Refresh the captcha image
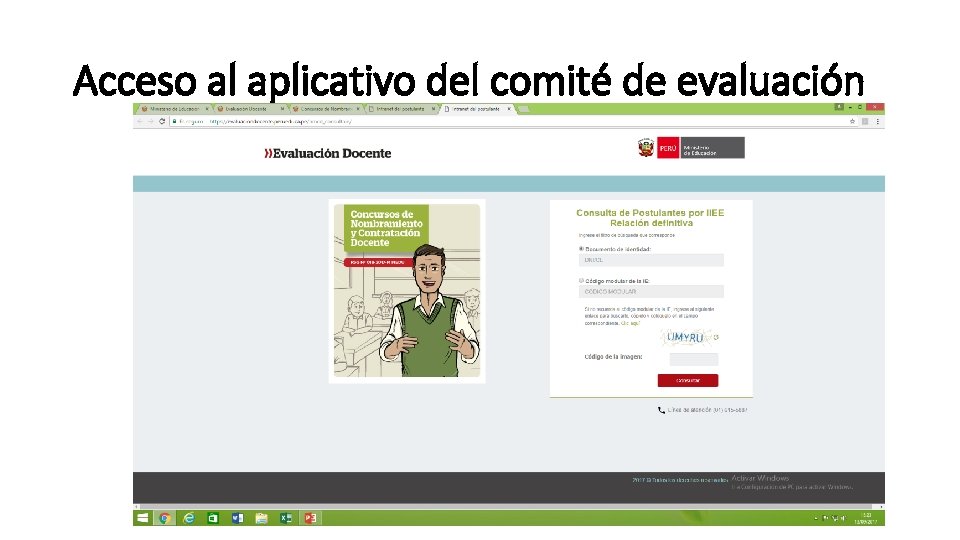The width and height of the screenshot is (960, 540). tap(716, 337)
